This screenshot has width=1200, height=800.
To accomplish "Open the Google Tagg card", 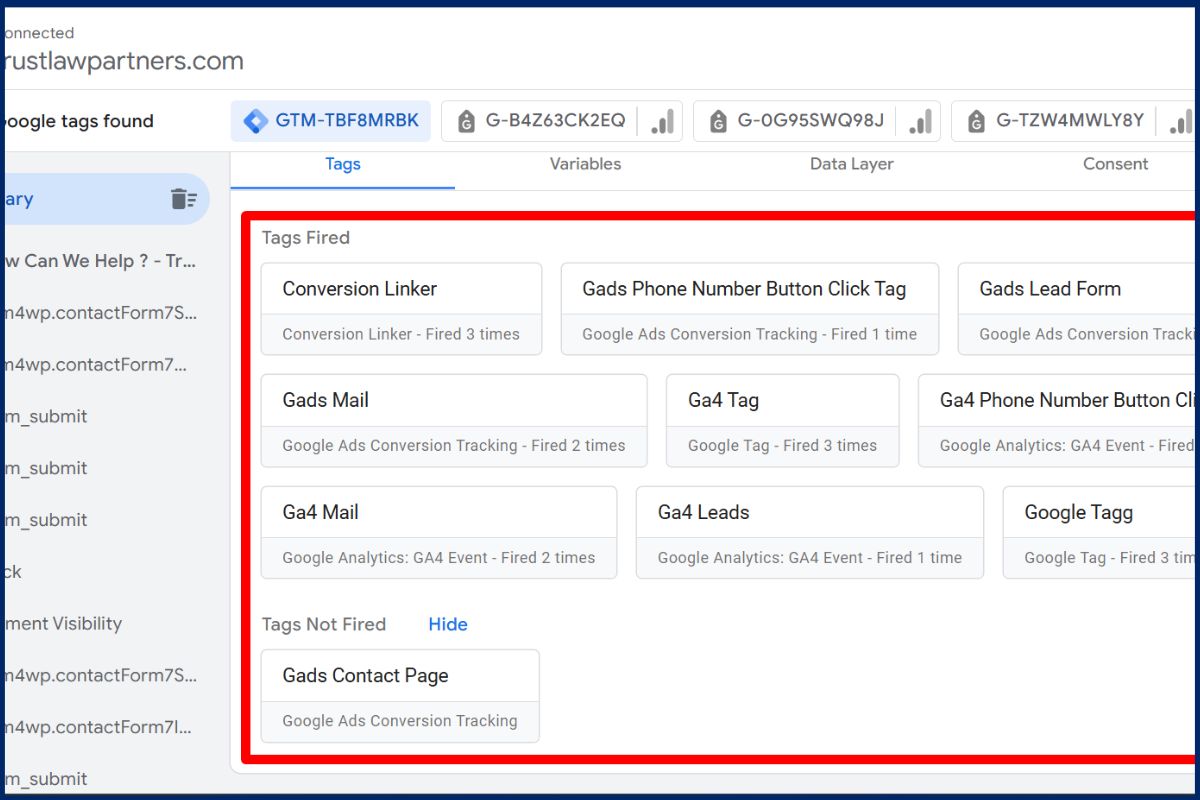I will tap(1101, 533).
